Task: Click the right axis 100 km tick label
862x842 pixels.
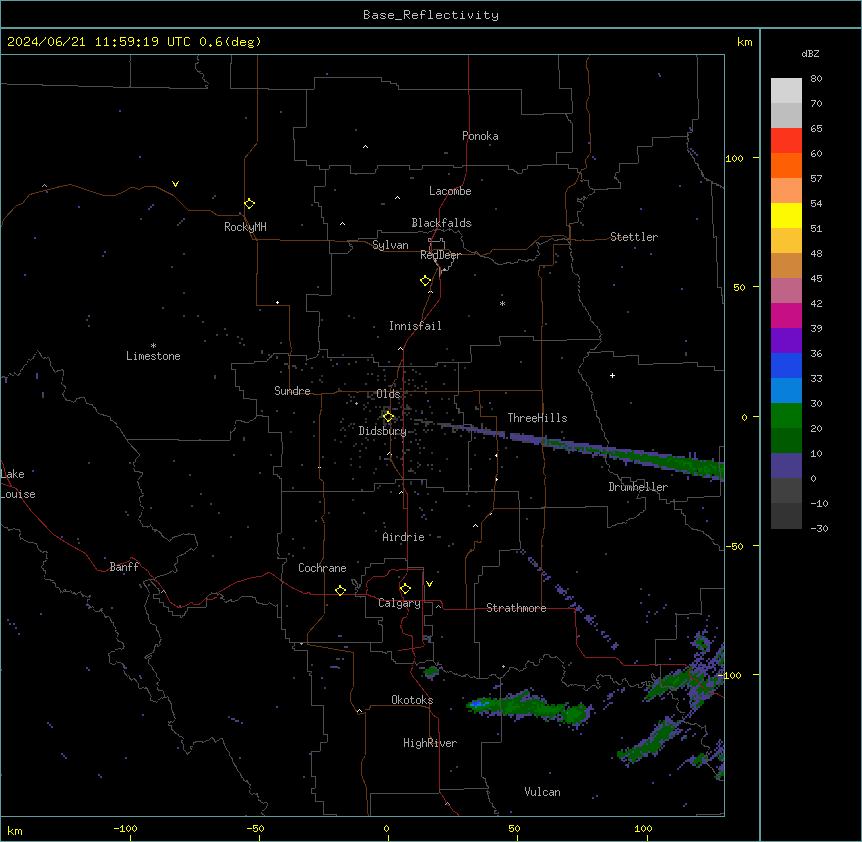Action: (734, 158)
